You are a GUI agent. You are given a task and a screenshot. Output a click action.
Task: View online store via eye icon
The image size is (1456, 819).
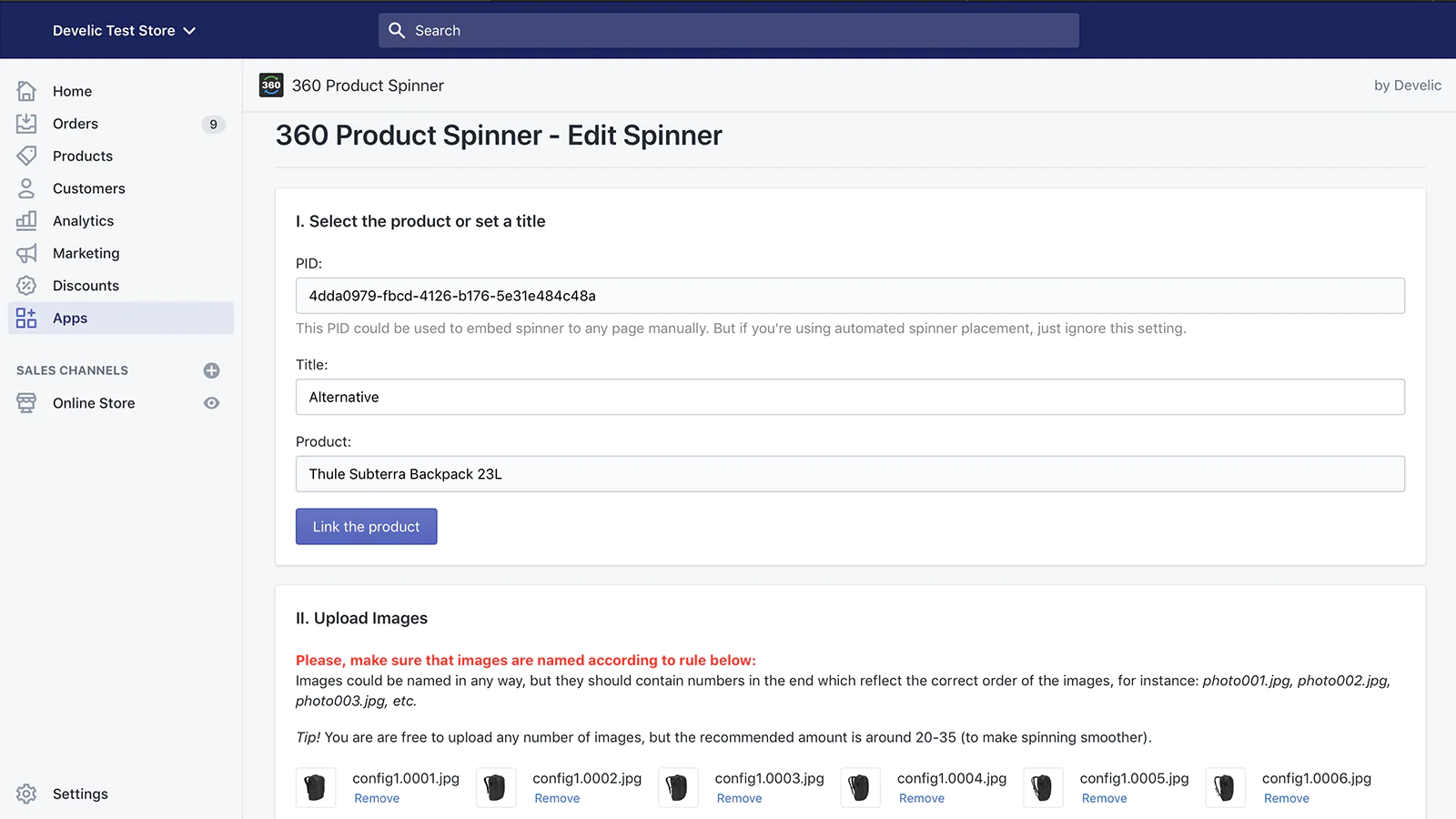pos(211,403)
